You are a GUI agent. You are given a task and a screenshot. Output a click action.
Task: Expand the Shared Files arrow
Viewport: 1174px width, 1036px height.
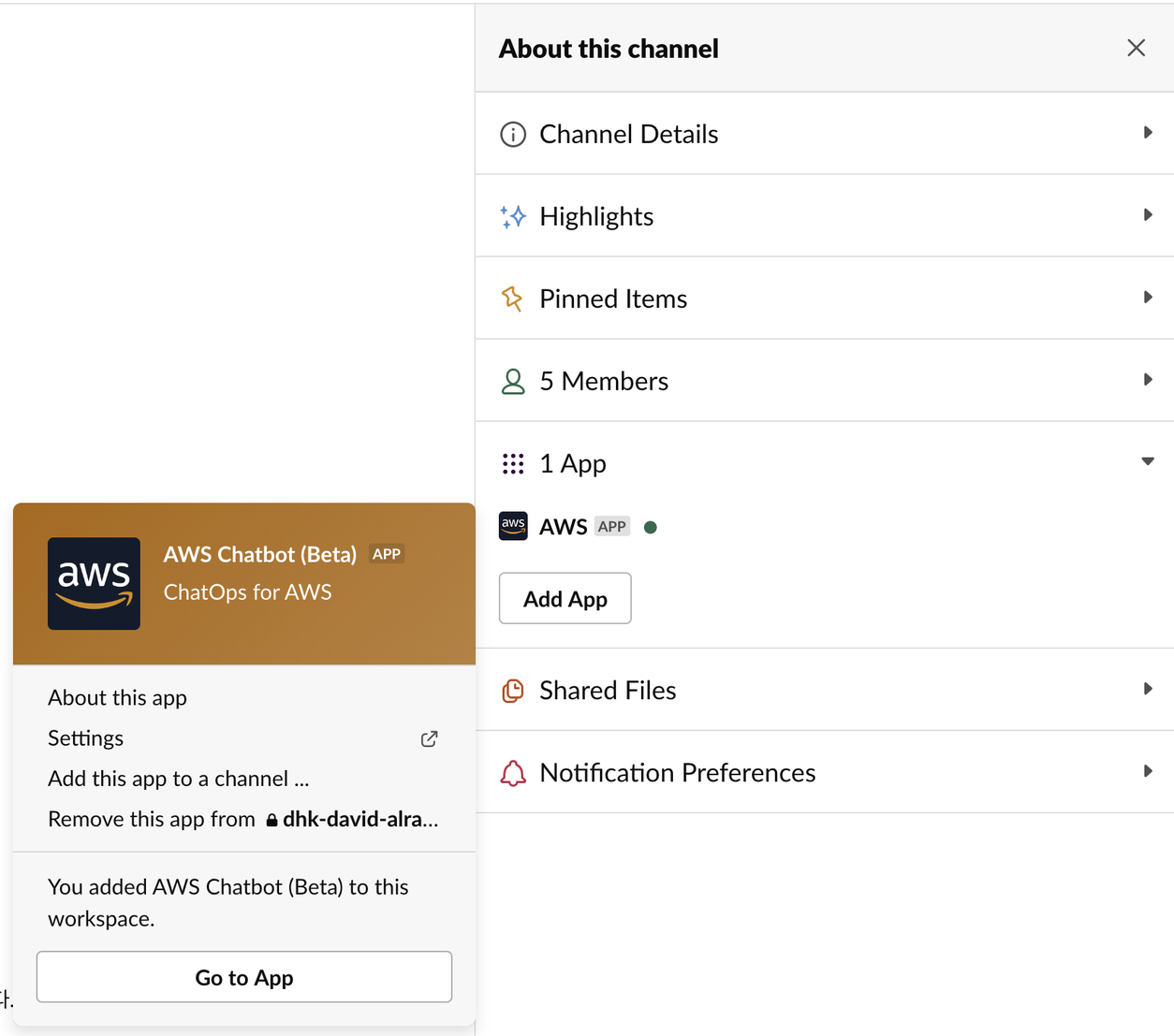[x=1148, y=690]
